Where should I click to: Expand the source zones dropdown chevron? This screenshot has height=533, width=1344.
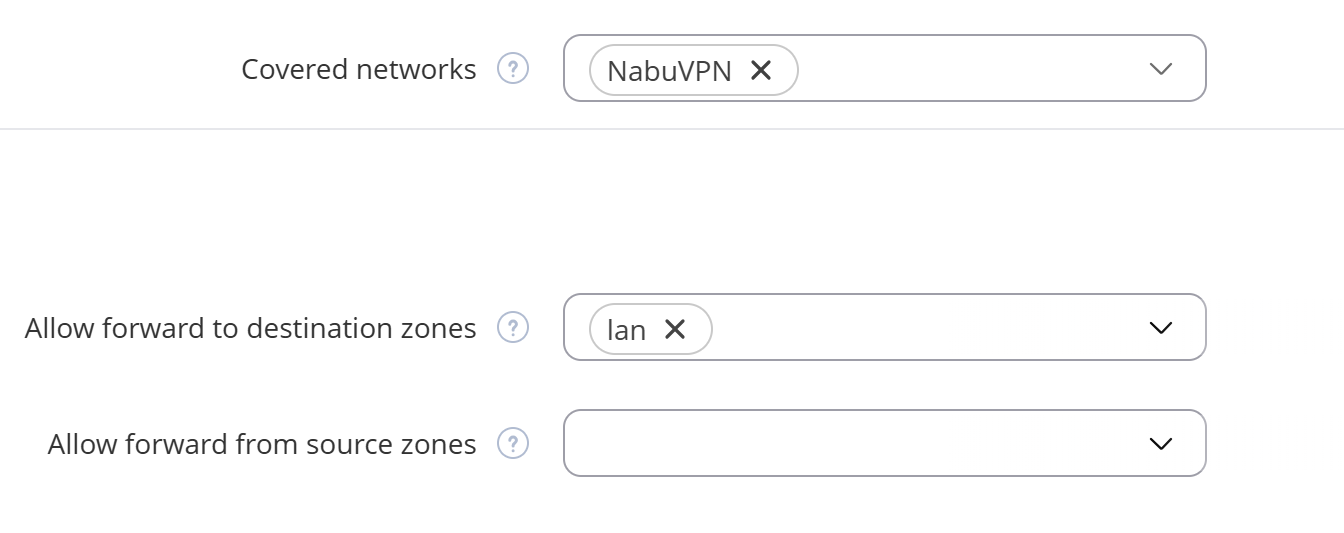(1160, 443)
